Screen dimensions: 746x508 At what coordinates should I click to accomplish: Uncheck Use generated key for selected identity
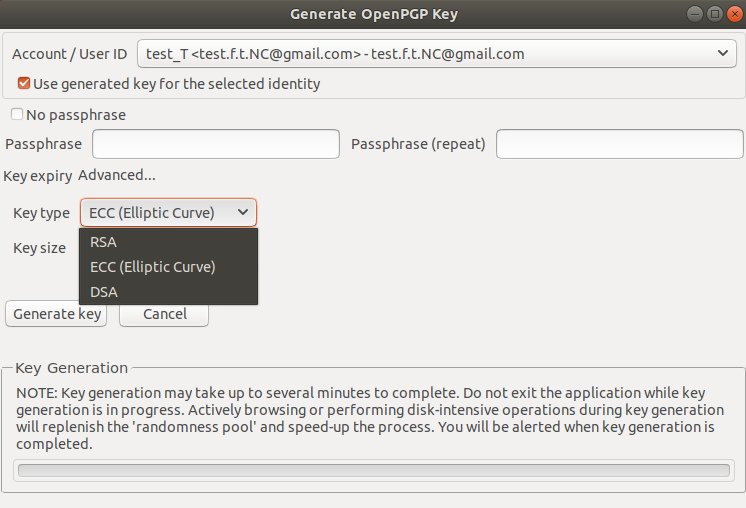[x=23, y=84]
